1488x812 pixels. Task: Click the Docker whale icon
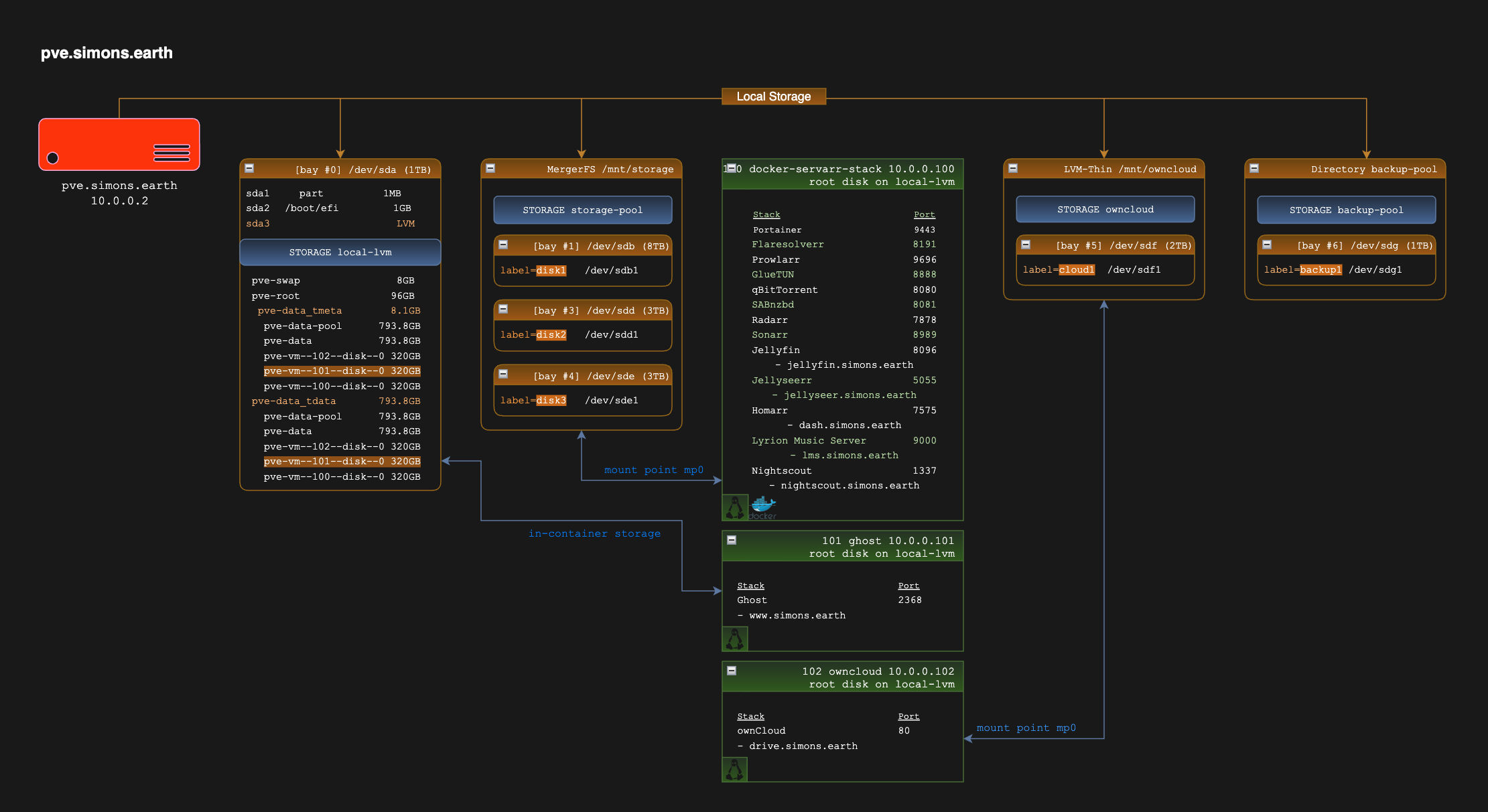(x=762, y=506)
